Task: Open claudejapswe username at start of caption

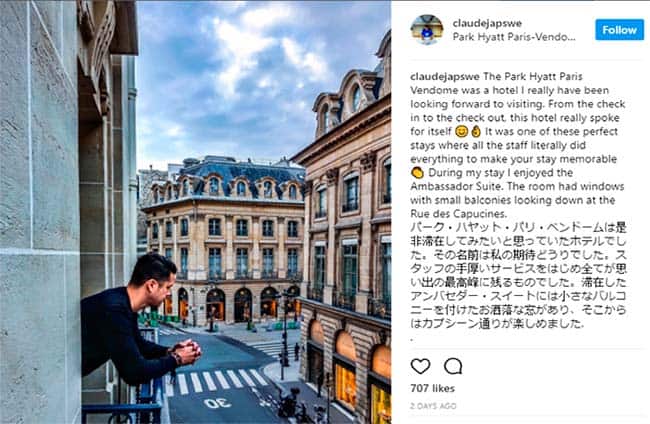Action: click(x=445, y=77)
